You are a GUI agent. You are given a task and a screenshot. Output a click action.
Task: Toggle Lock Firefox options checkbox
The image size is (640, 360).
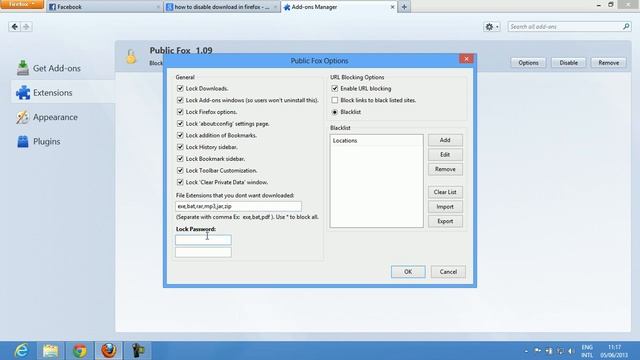point(180,111)
